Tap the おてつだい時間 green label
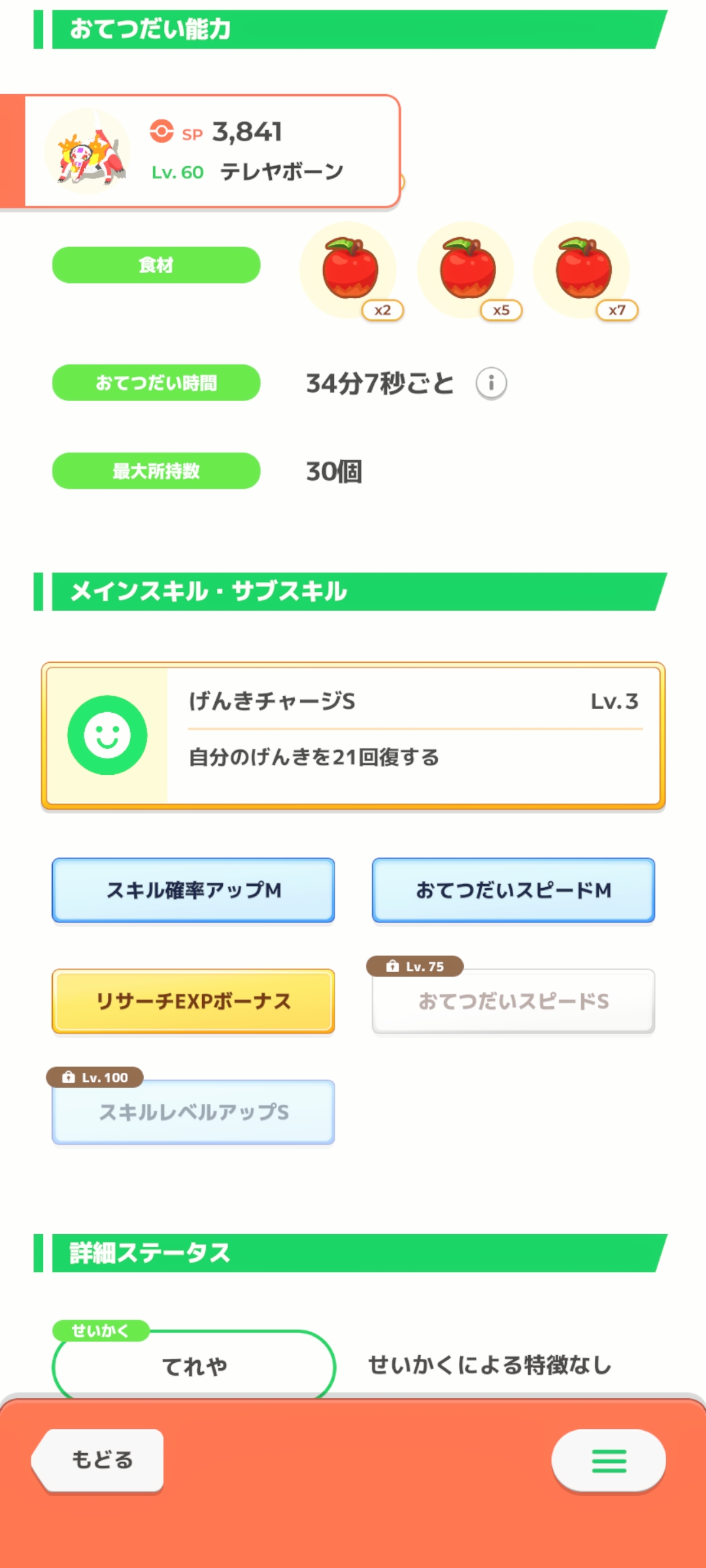This screenshot has width=706, height=1568. click(156, 383)
